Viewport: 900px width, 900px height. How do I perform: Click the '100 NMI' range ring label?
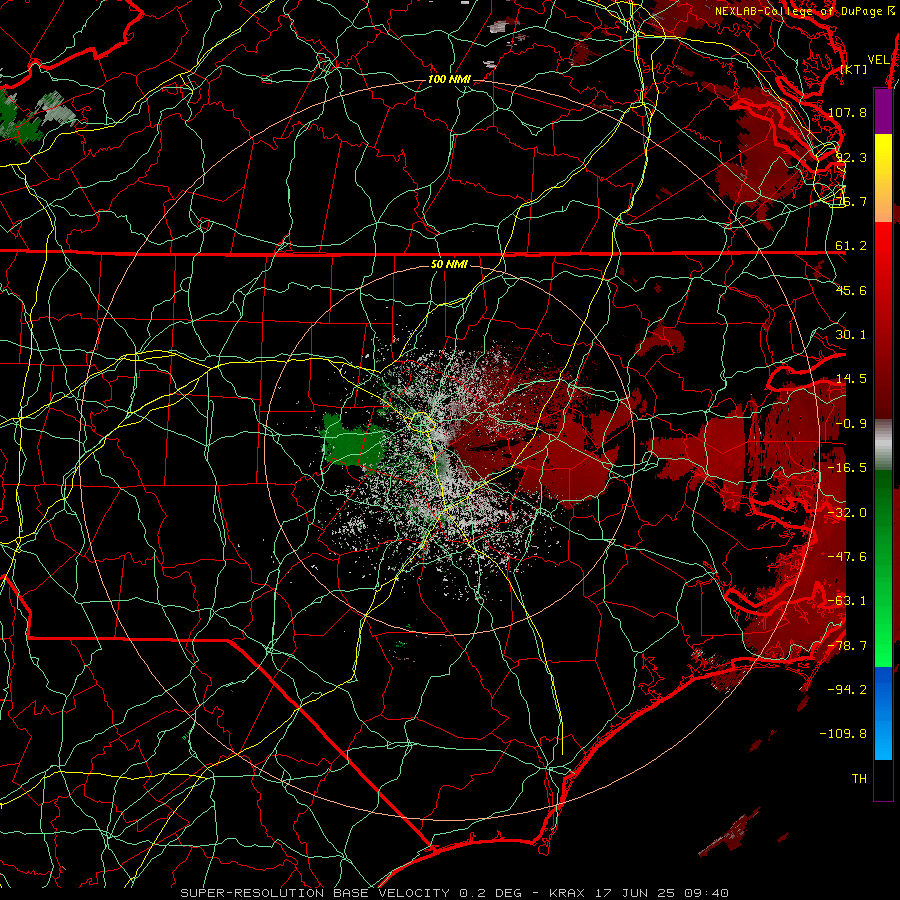pyautogui.click(x=449, y=79)
